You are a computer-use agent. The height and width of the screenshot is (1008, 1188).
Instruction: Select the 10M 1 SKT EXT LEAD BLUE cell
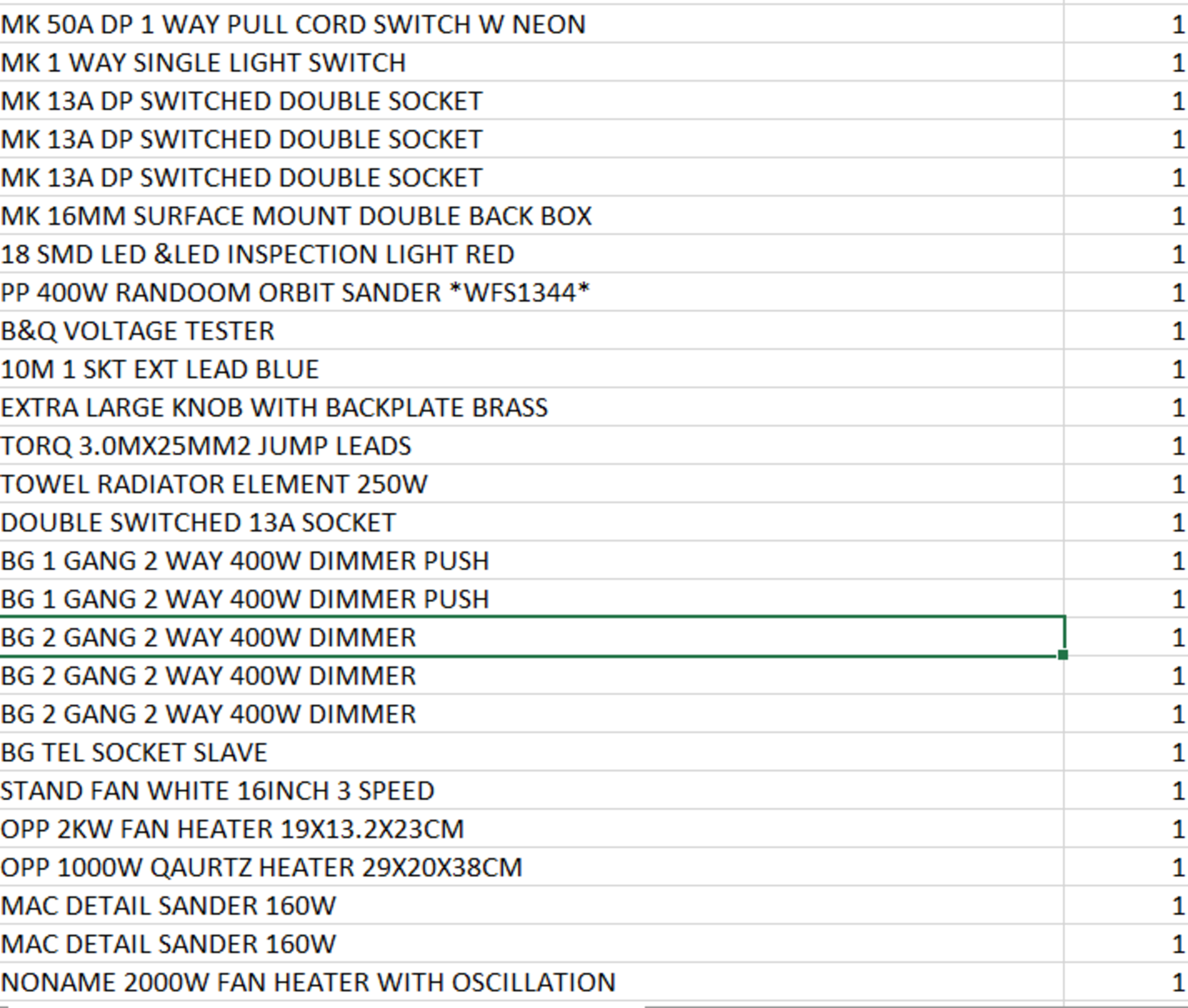[x=532, y=369]
